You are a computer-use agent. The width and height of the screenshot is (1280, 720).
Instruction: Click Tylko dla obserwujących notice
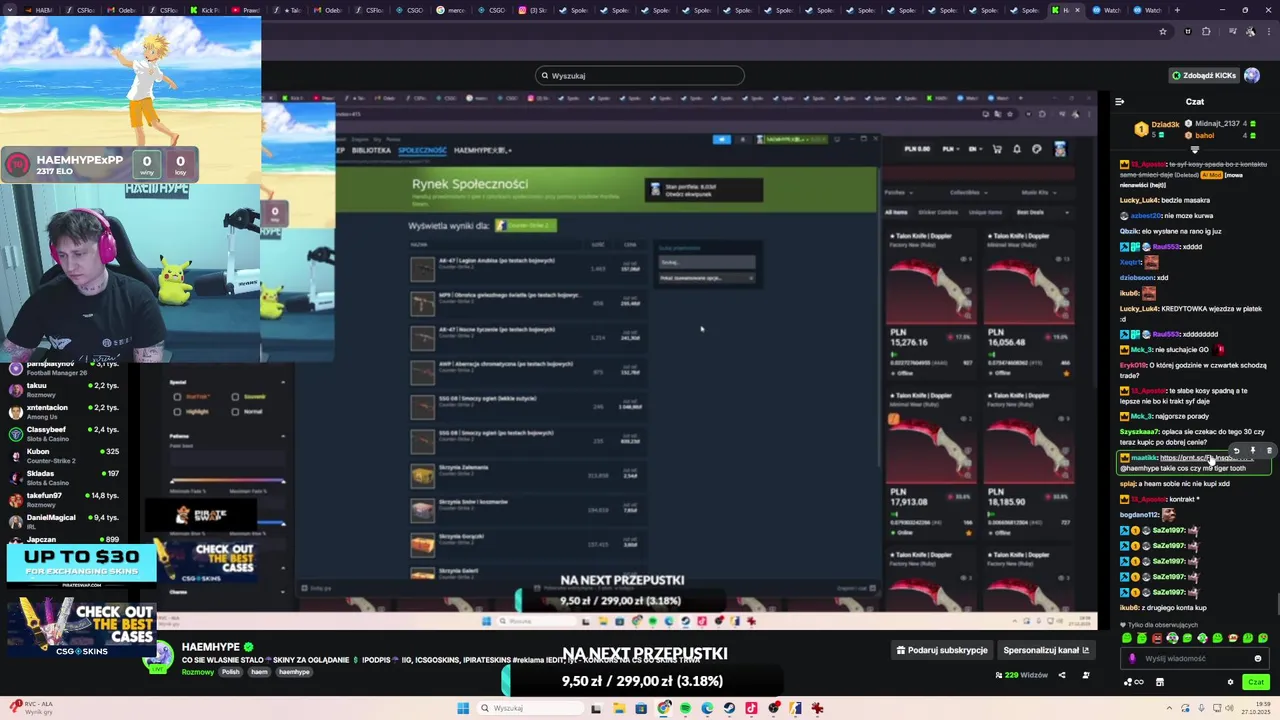pos(1161,625)
